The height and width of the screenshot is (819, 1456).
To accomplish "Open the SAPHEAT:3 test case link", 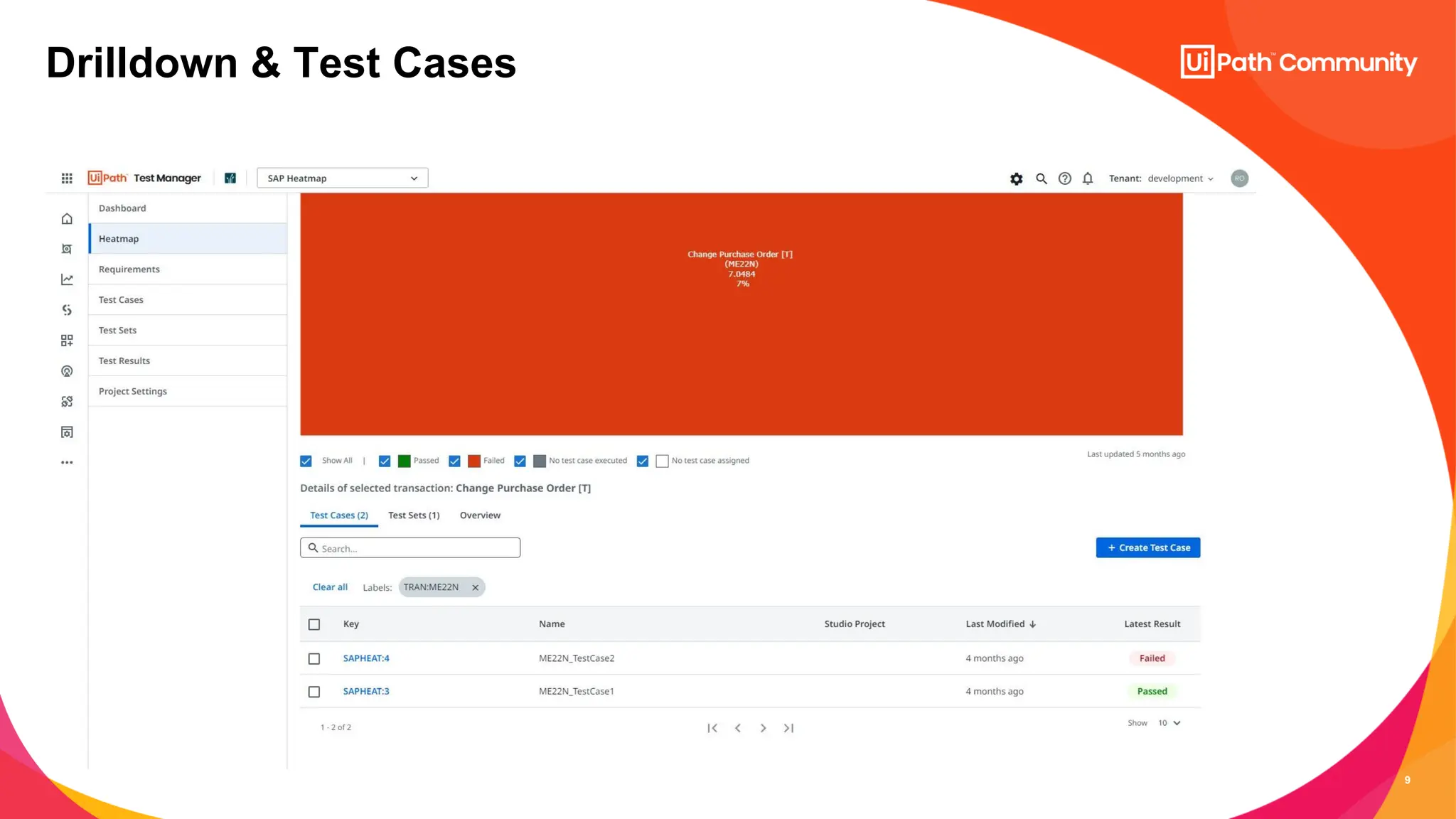I will pyautogui.click(x=366, y=692).
